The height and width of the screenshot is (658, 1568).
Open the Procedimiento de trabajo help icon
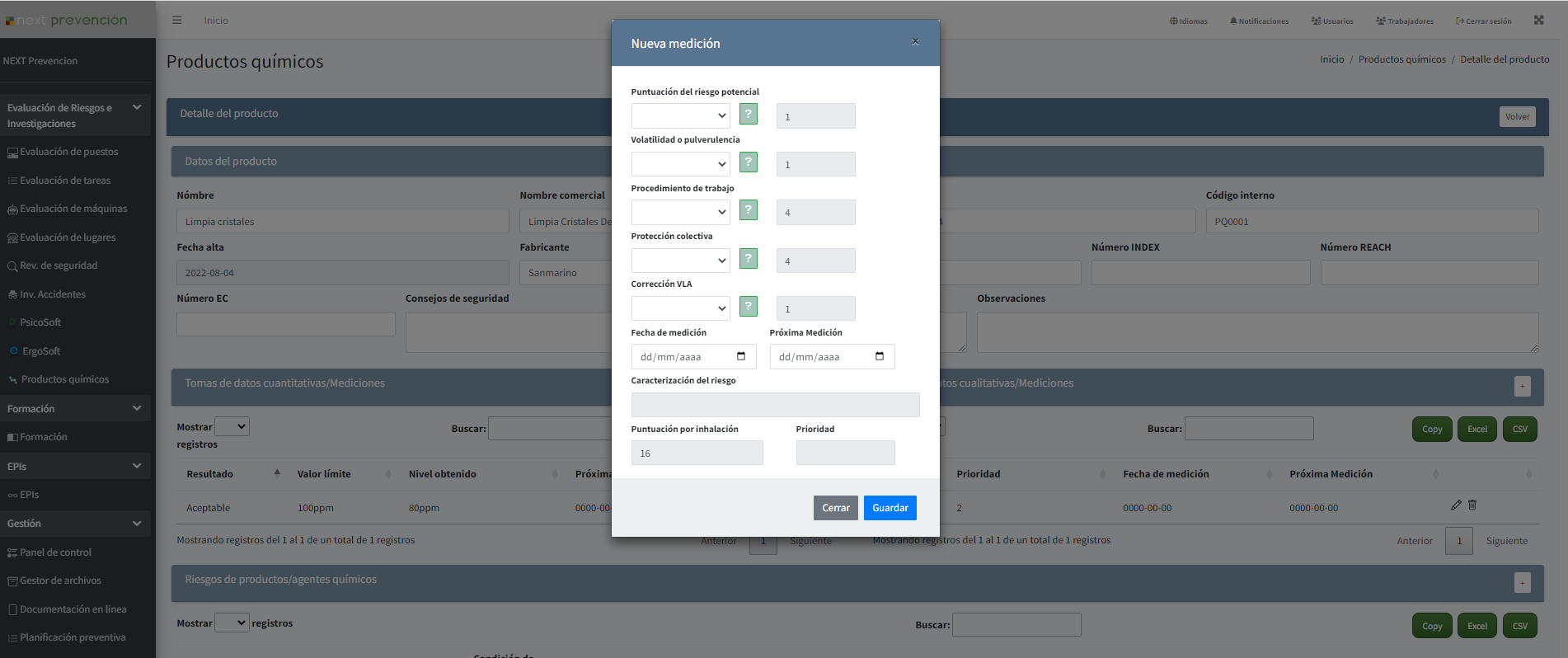[x=749, y=210]
